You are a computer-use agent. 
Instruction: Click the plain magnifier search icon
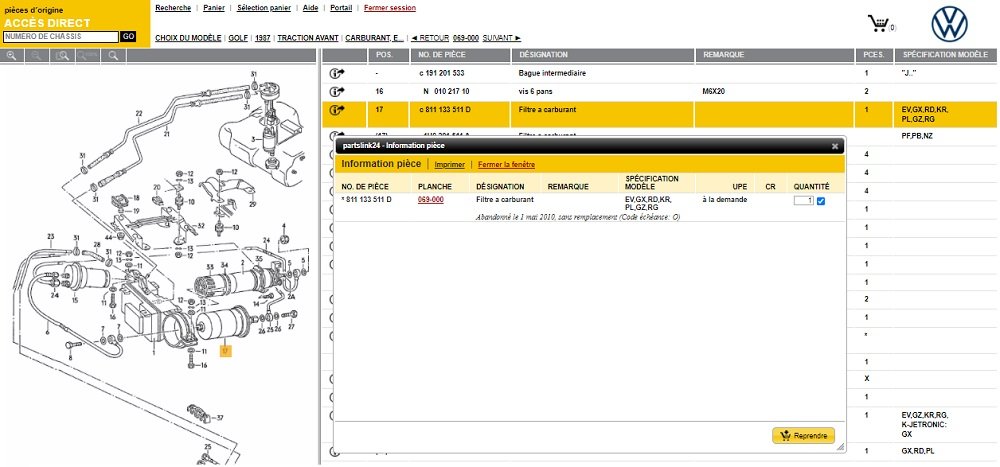click(x=114, y=56)
